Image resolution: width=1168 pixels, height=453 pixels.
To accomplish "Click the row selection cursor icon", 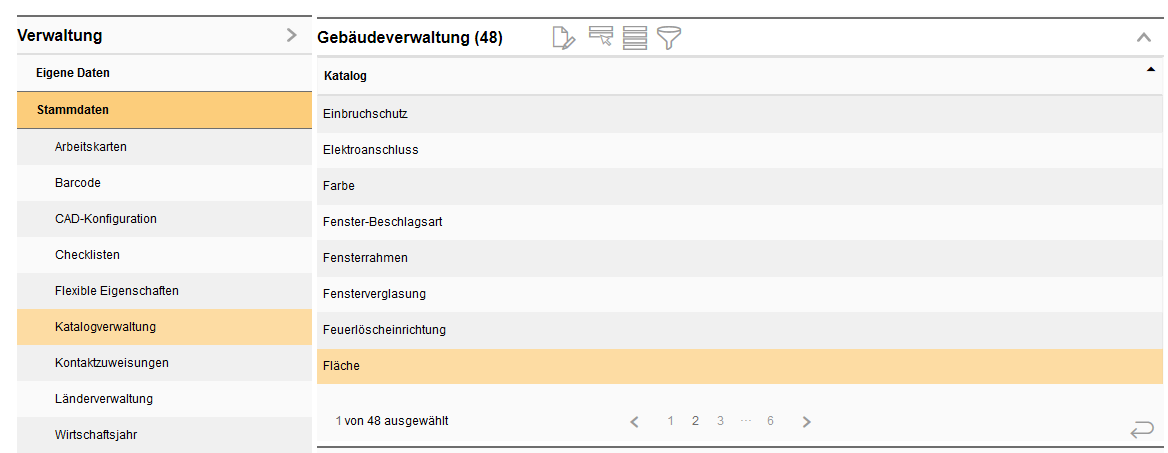I will [601, 38].
